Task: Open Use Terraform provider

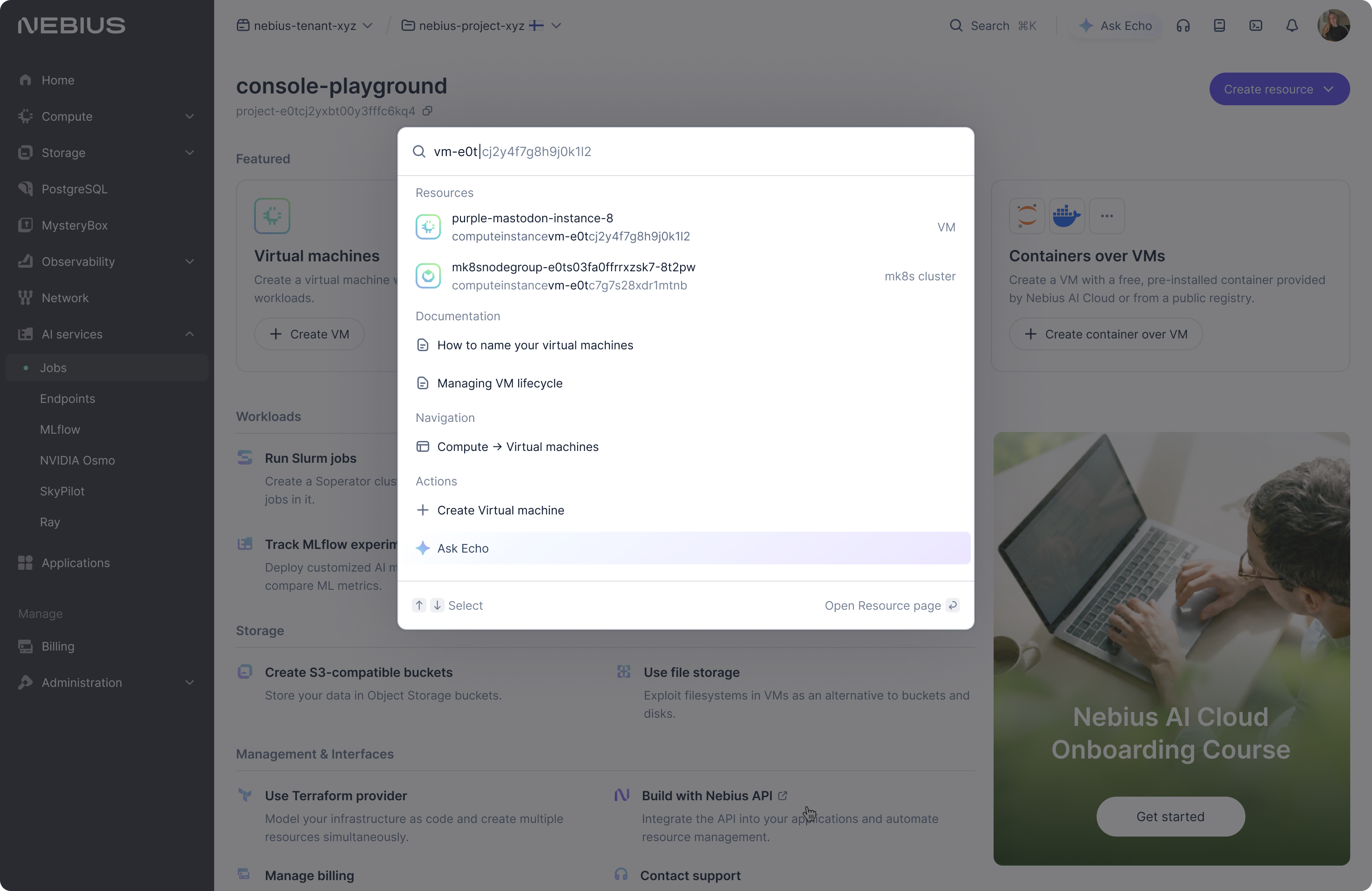Action: (x=335, y=796)
